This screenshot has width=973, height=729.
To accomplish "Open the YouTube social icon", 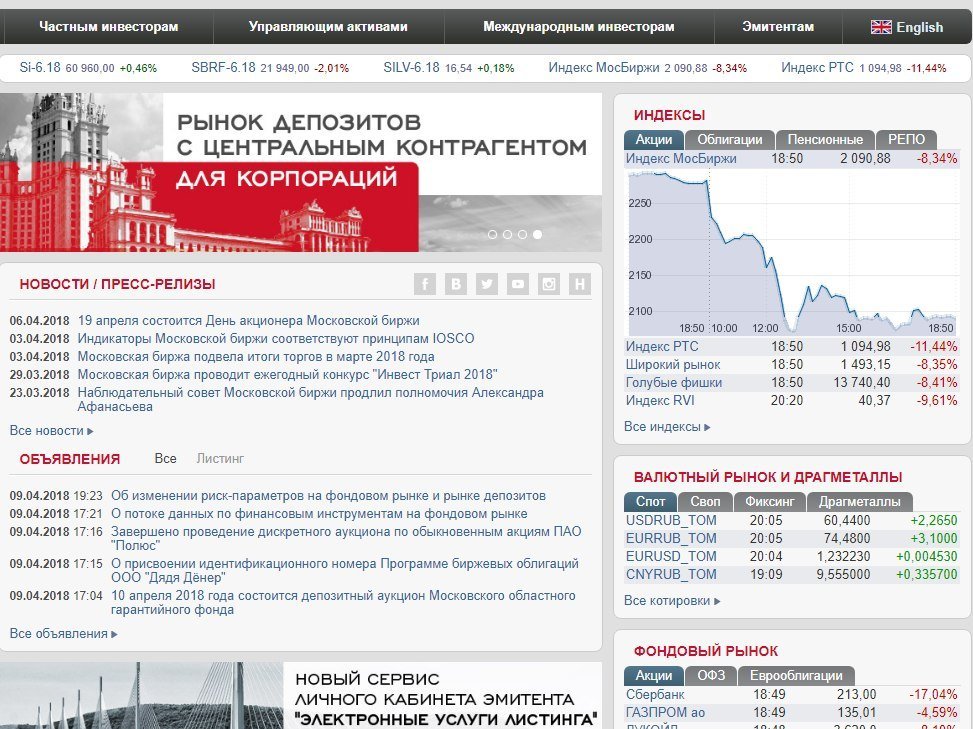I will tap(518, 284).
